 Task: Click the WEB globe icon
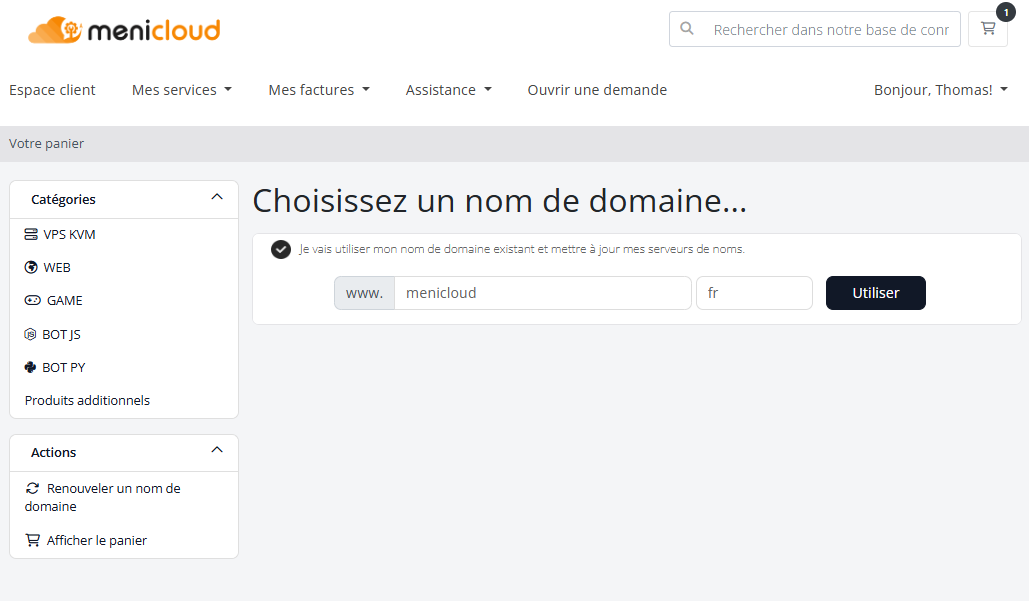click(31, 267)
